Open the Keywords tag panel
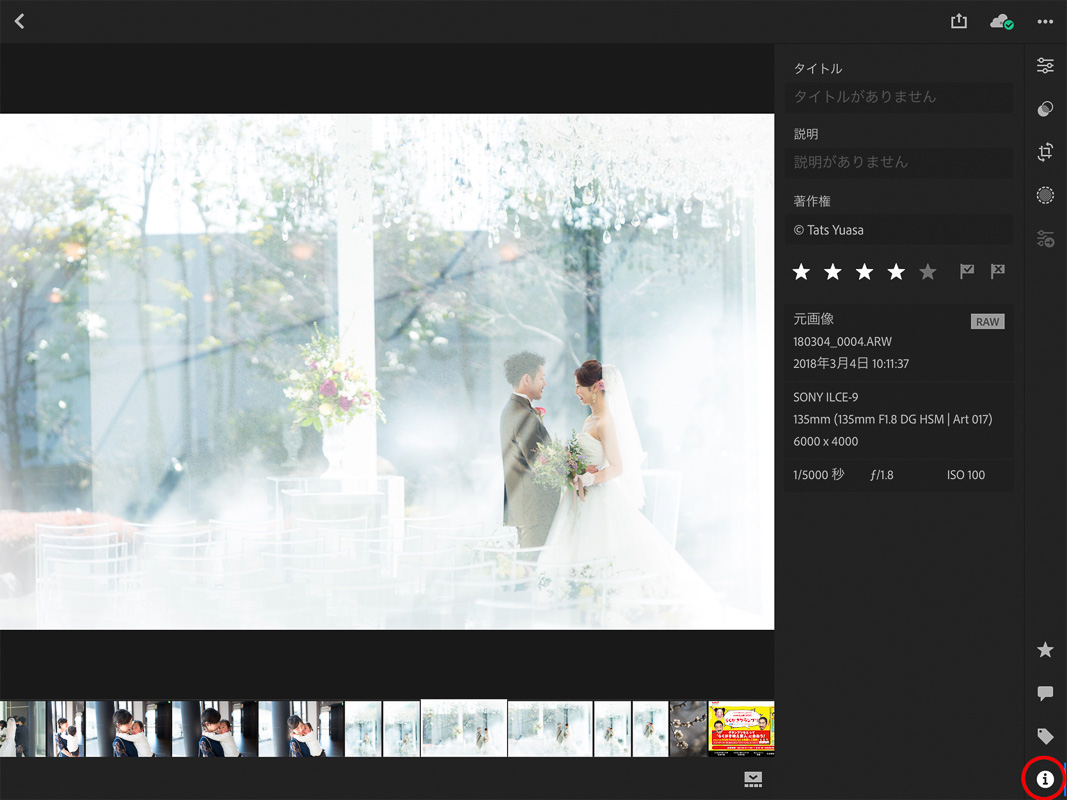This screenshot has height=800, width=1067. pos(1045,736)
